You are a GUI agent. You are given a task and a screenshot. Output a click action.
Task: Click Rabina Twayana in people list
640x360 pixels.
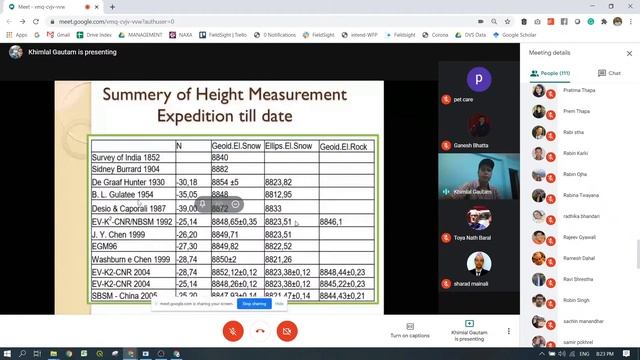point(580,196)
